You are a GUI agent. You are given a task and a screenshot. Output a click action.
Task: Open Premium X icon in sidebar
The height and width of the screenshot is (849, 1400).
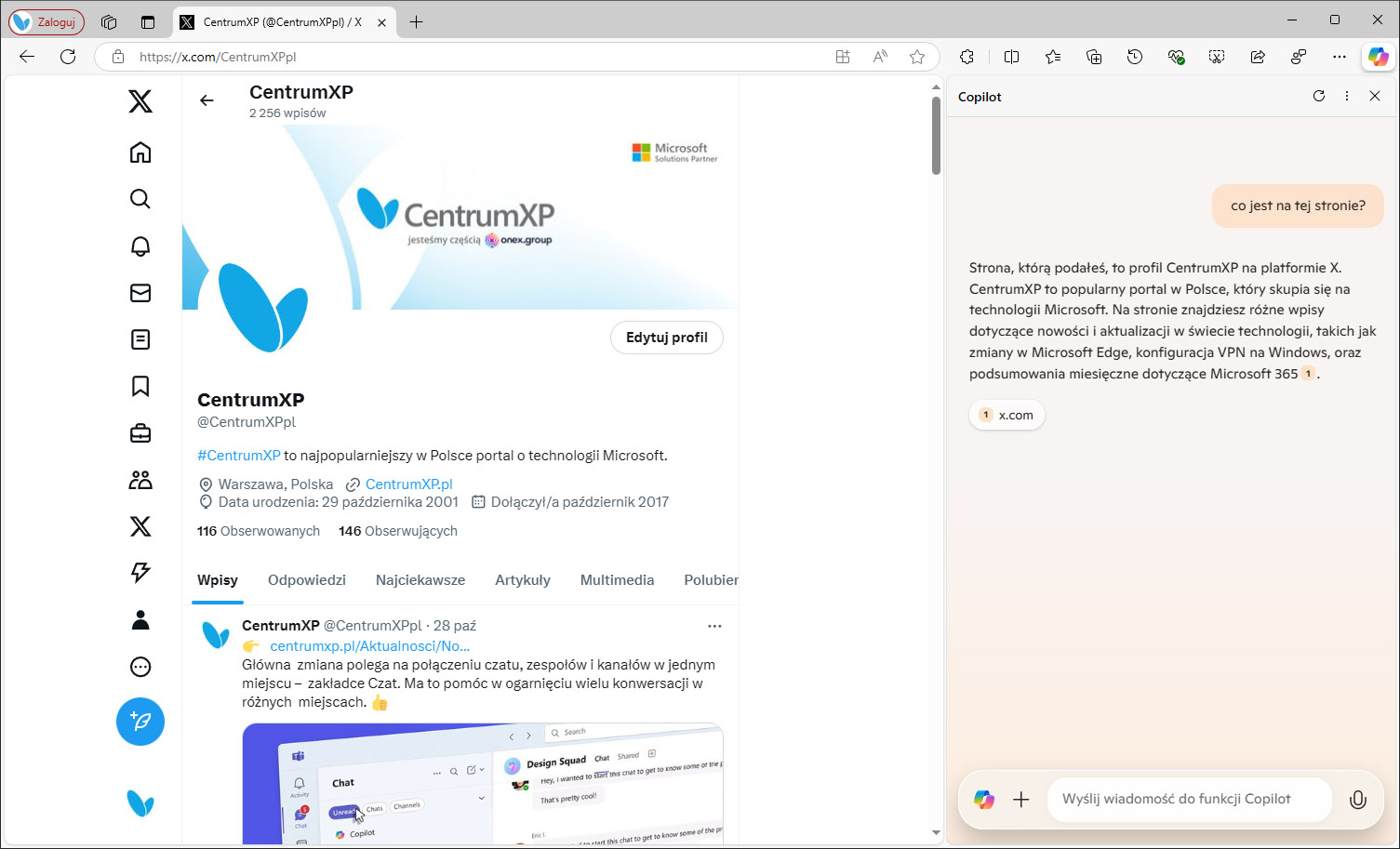pos(140,526)
